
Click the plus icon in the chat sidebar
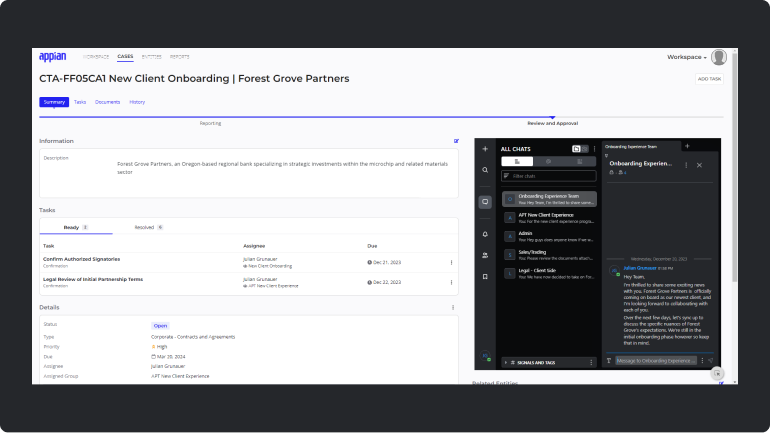(x=485, y=148)
